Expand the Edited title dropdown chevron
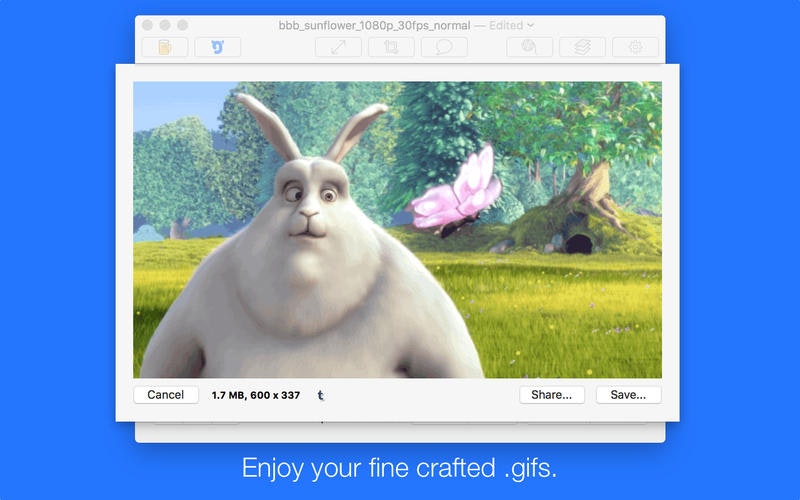This screenshot has width=800, height=500. [x=531, y=25]
